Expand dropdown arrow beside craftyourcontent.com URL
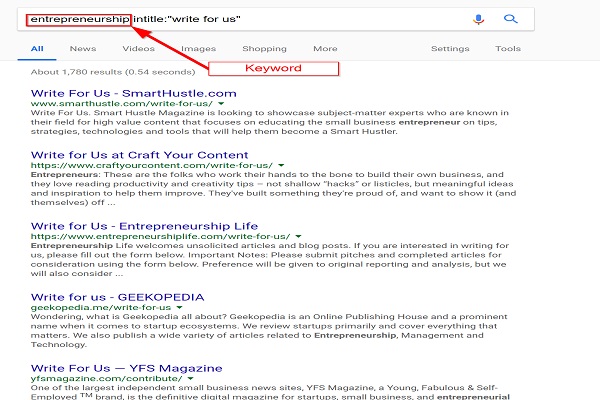The width and height of the screenshot is (600, 400). [x=281, y=165]
